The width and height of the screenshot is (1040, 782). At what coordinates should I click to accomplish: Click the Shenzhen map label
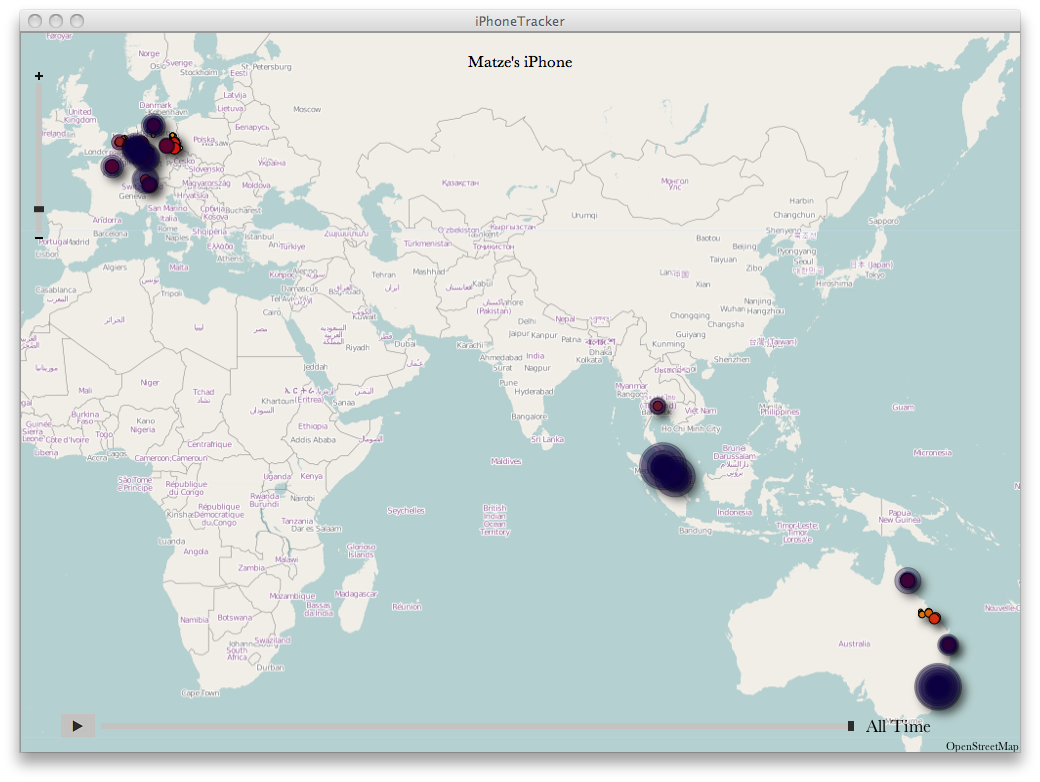coord(732,359)
